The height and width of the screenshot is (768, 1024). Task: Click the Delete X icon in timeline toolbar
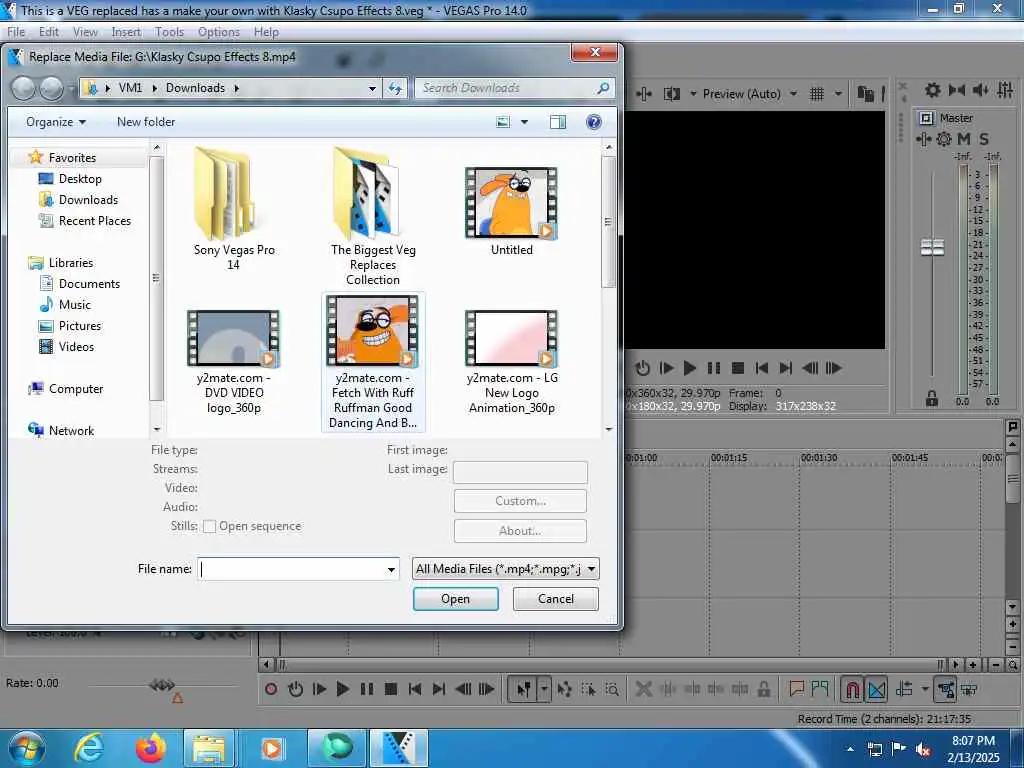pos(643,689)
